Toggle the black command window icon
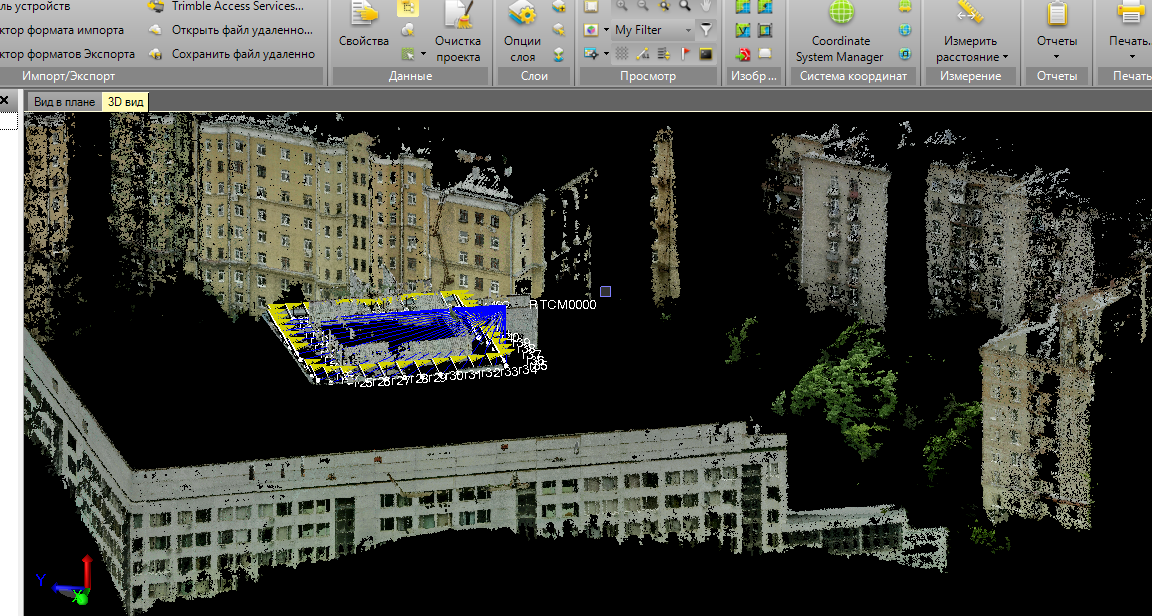This screenshot has width=1152, height=616. tap(706, 54)
